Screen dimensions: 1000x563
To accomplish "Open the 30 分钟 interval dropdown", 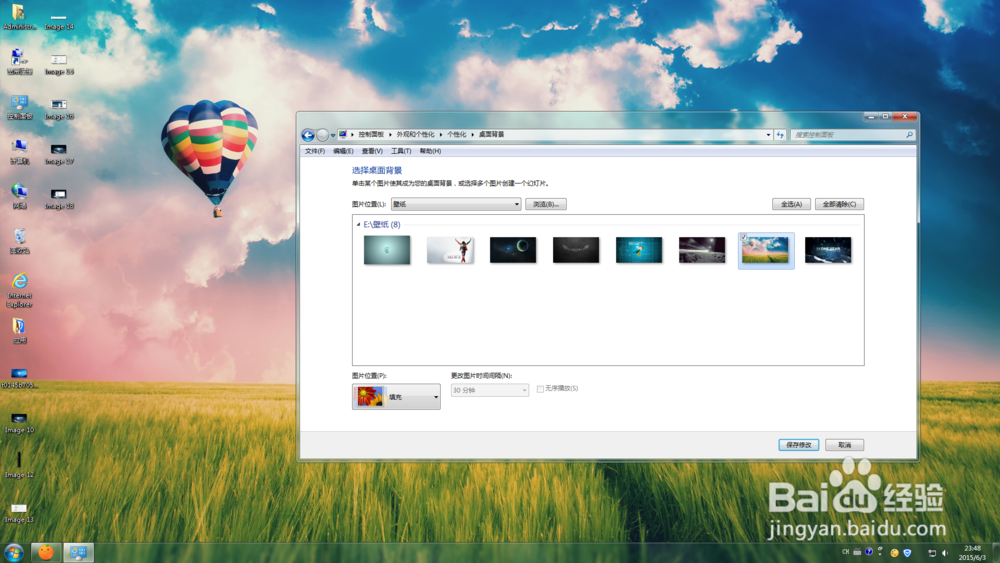I will tap(490, 390).
